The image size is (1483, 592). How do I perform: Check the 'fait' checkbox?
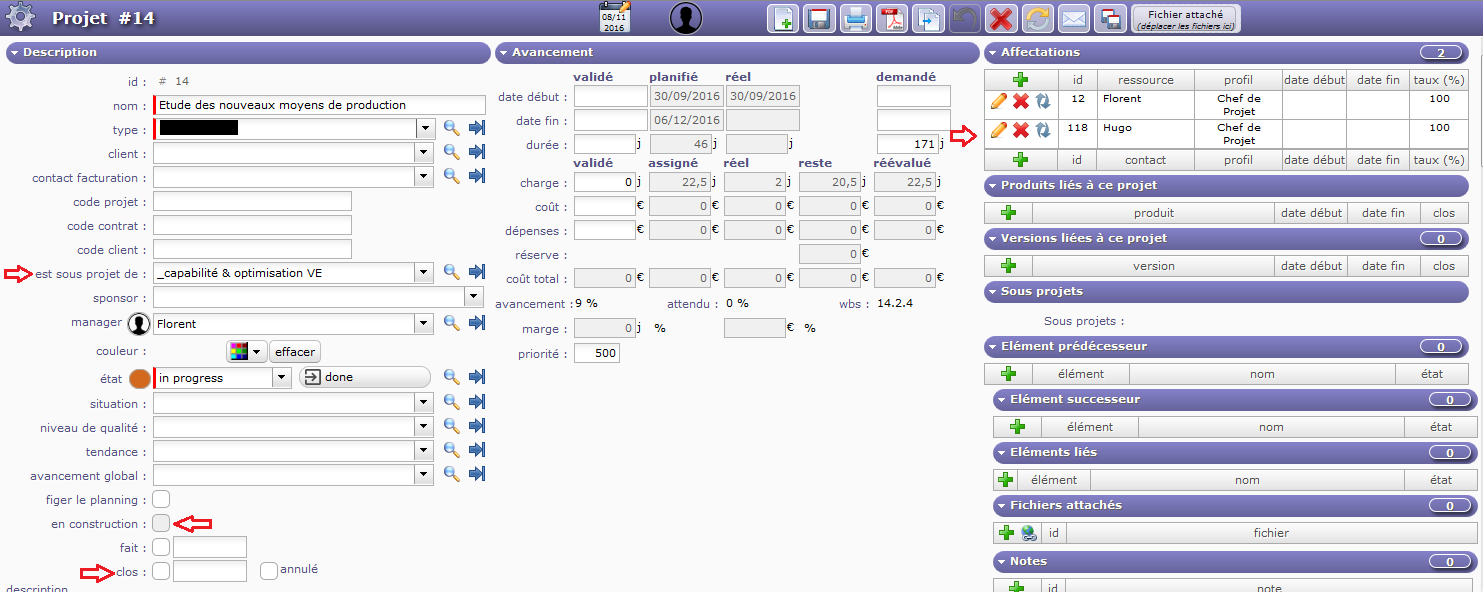click(161, 547)
